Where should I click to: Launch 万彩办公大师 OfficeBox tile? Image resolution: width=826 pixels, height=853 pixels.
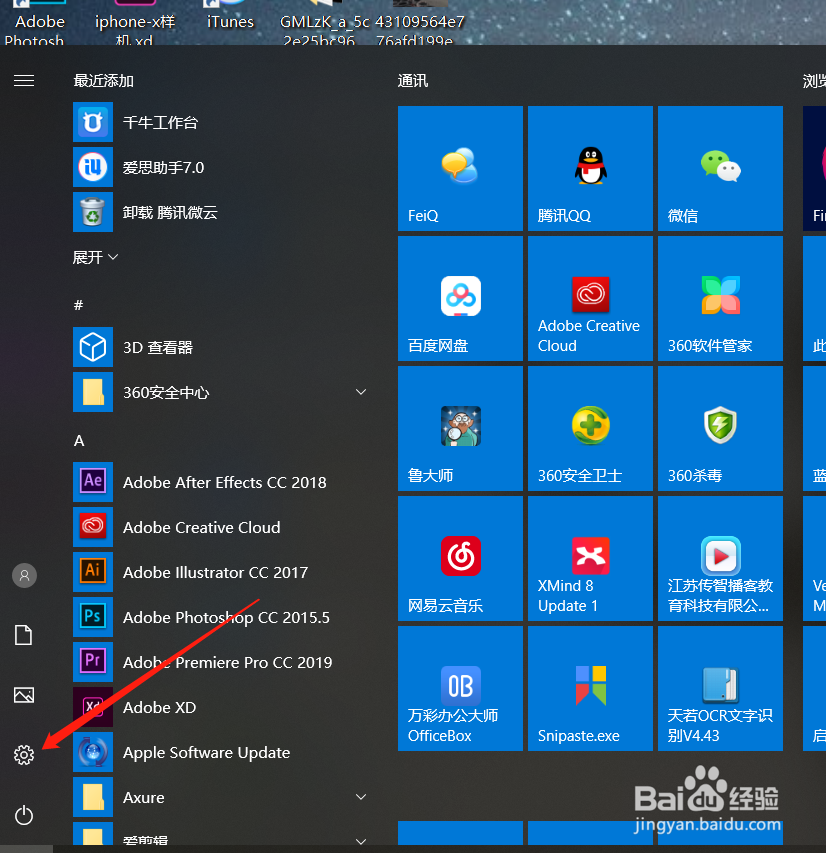pyautogui.click(x=460, y=688)
